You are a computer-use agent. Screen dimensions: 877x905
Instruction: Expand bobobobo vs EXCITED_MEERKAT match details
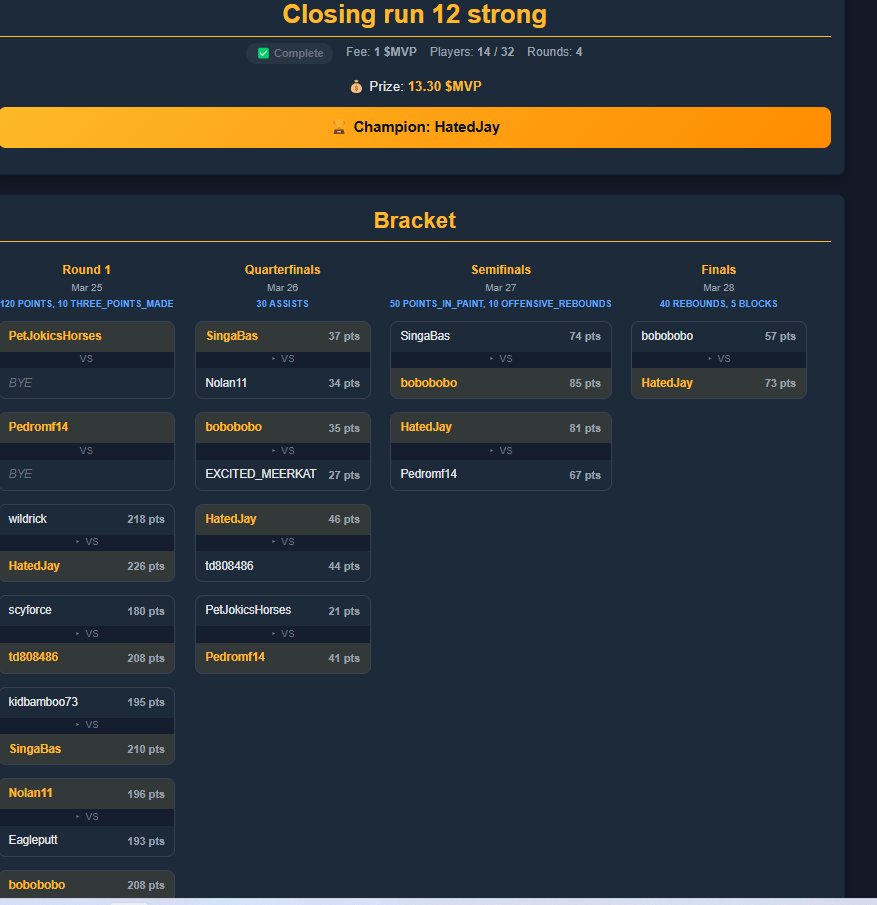click(283, 450)
